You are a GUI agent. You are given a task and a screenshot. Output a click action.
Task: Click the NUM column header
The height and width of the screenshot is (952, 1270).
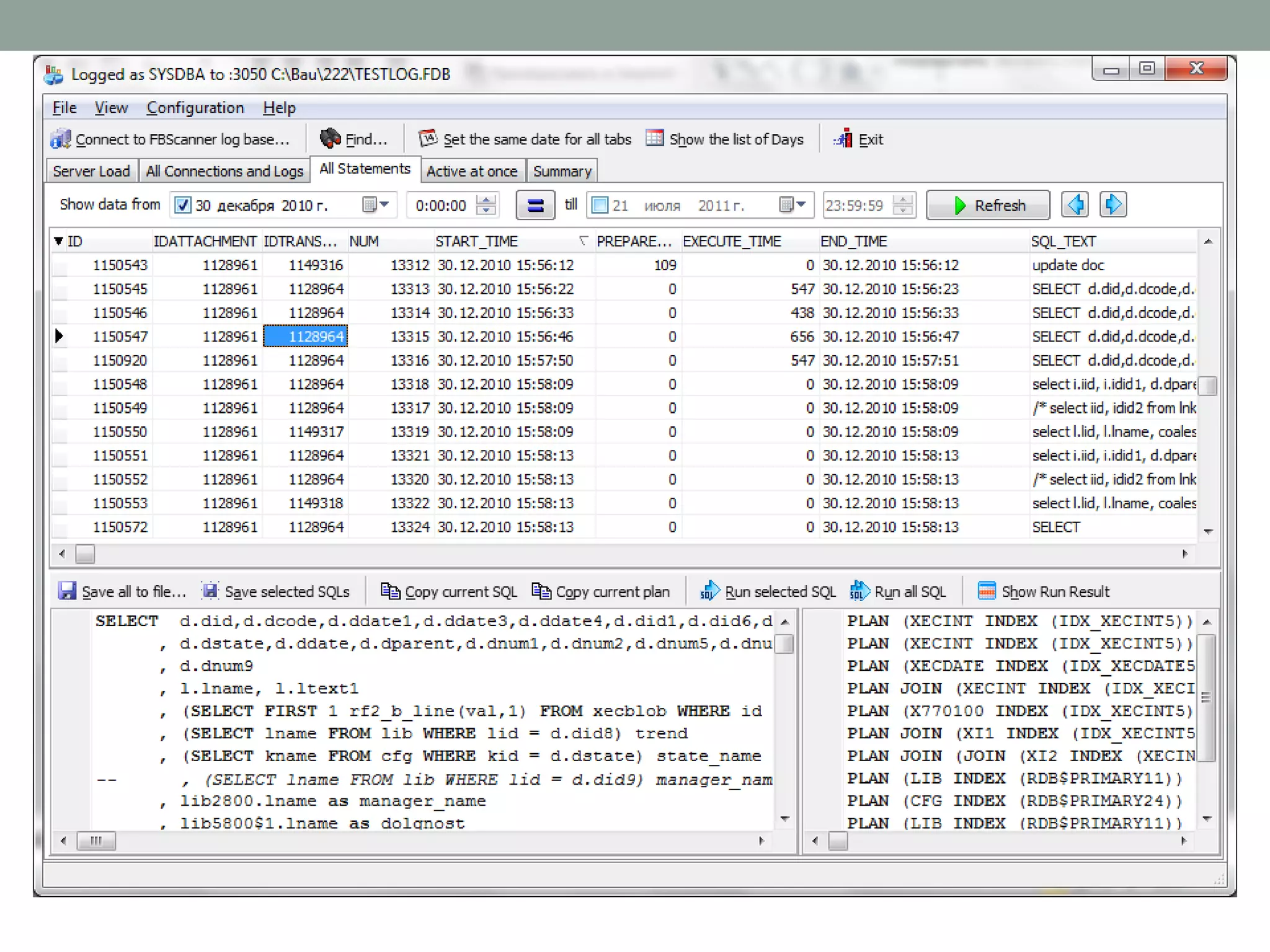(390, 241)
